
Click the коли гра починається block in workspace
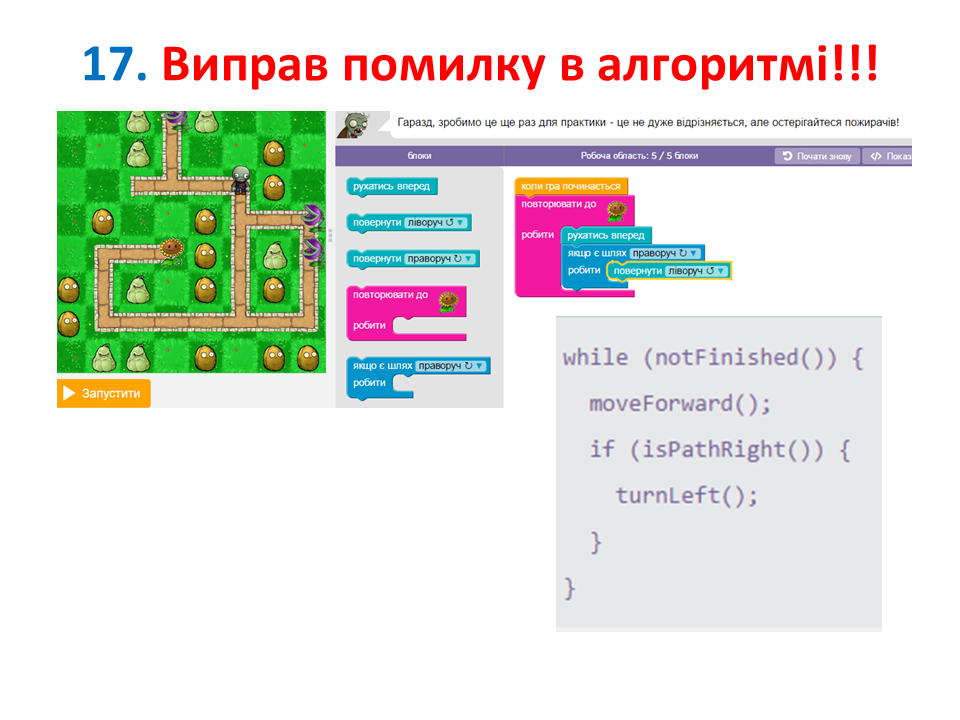[x=571, y=186]
